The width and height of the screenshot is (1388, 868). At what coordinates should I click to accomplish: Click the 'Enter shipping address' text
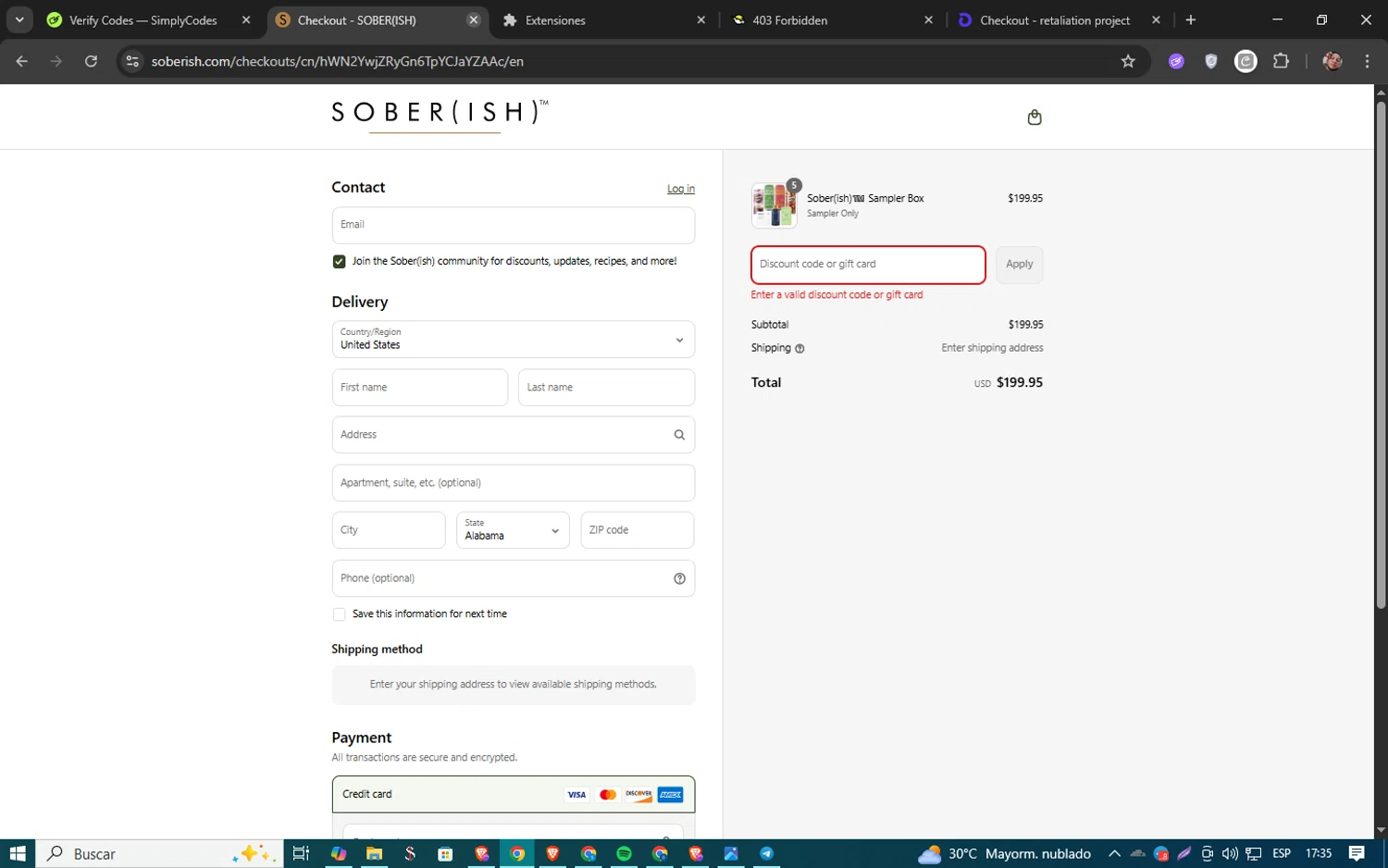992,348
